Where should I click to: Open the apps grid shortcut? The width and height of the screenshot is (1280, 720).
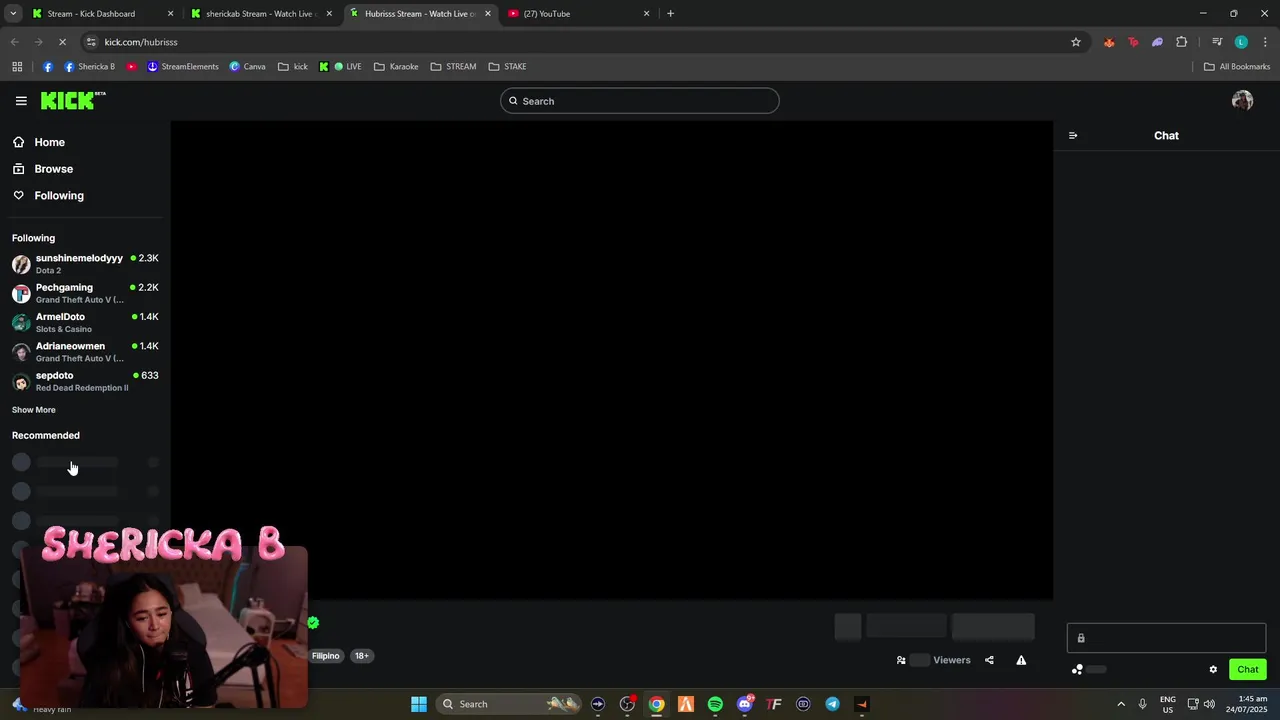17,67
